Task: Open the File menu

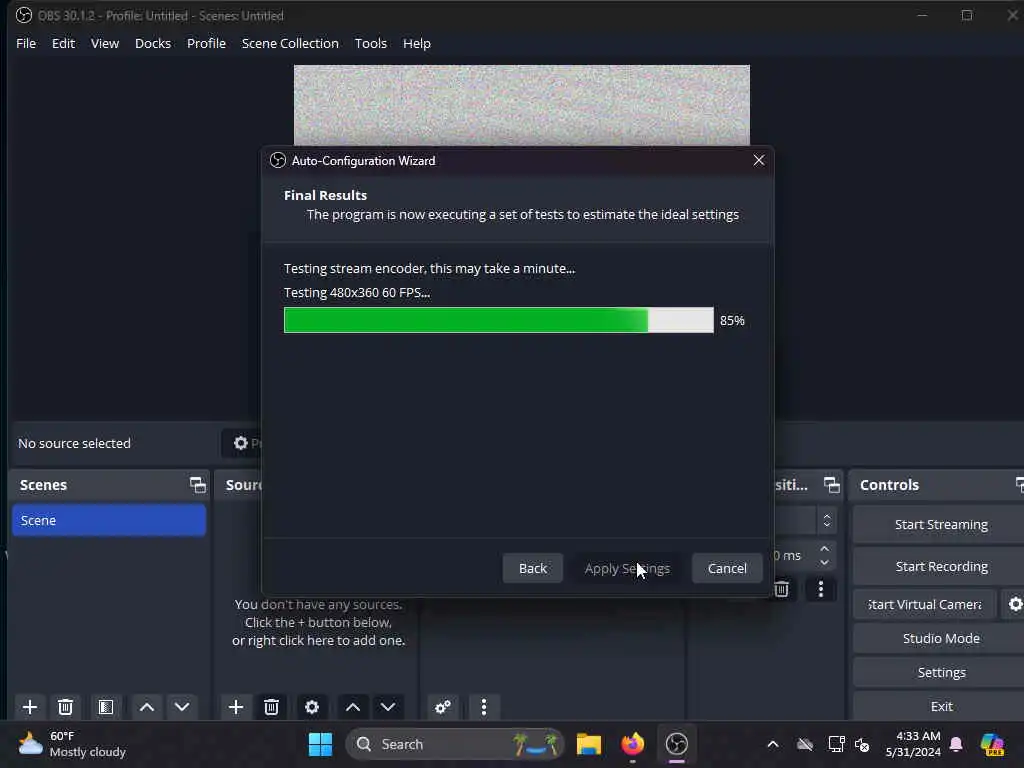Action: (26, 43)
